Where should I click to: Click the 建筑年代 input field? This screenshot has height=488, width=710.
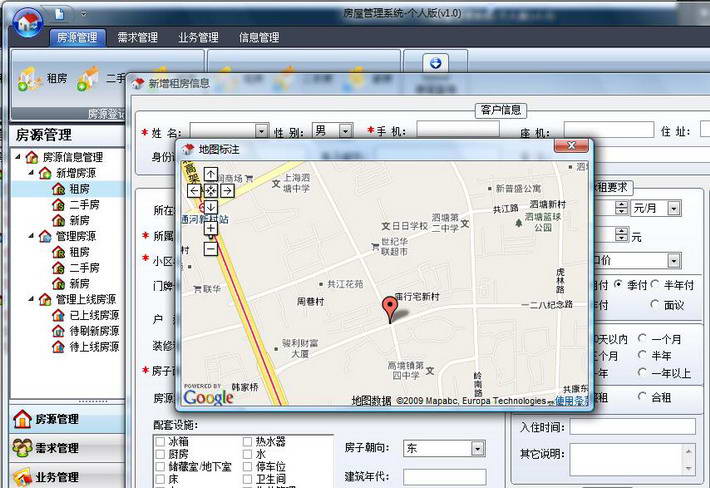(445, 477)
